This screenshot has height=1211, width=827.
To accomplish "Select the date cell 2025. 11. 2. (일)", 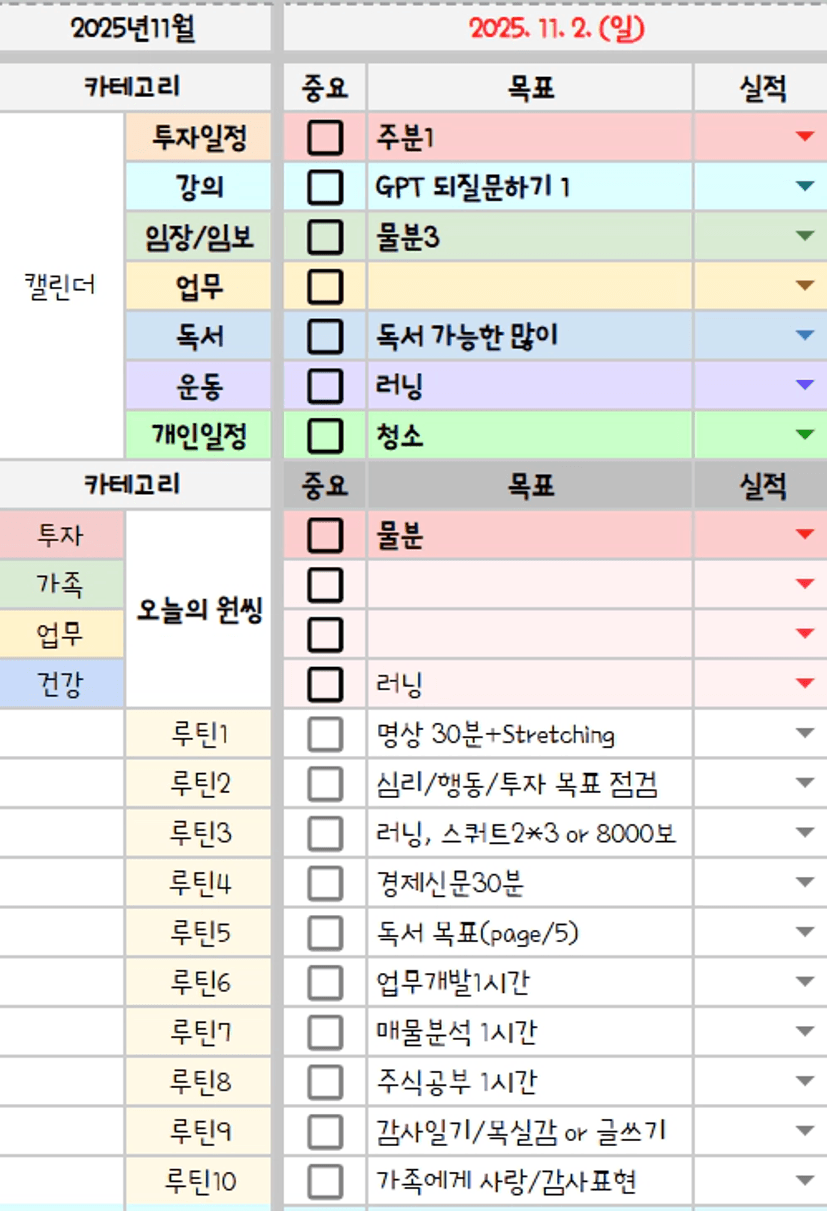I will pos(556,29).
